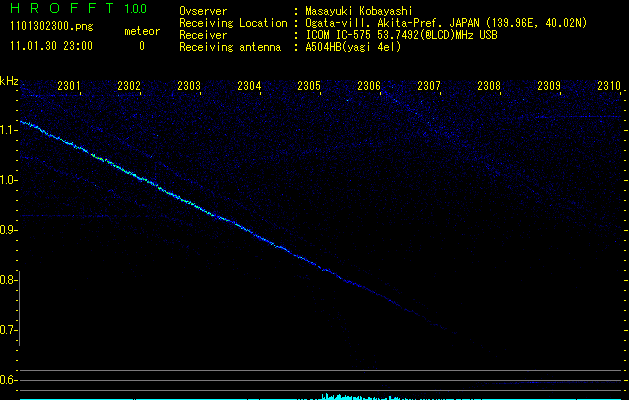The width and height of the screenshot is (629, 400).
Task: Click the 0.6 kHz frequency label
Action: (x=8, y=380)
